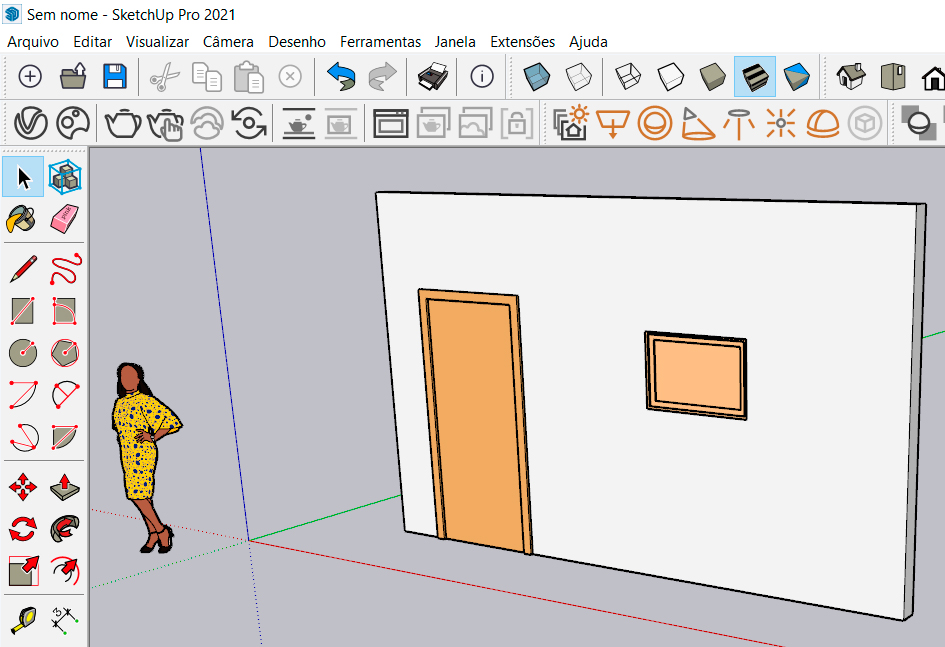Select the V-Ray Omni Light tool
This screenshot has height=647, width=945.
tap(781, 123)
